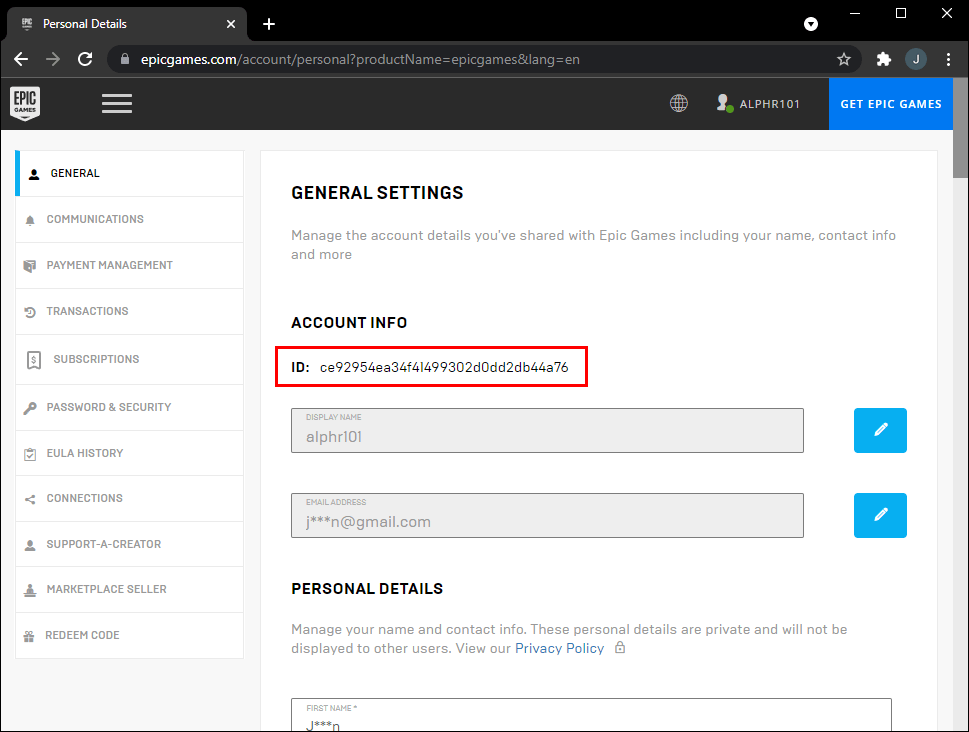Click the tab search dropdown circle
This screenshot has height=732, width=969.
point(811,24)
